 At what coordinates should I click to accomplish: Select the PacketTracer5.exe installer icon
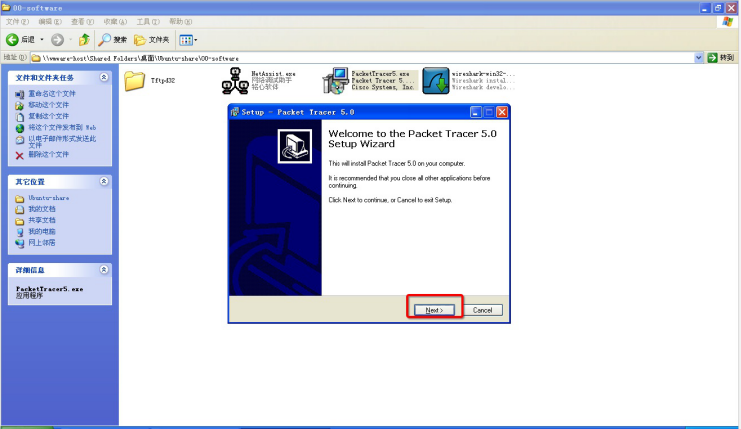point(336,80)
